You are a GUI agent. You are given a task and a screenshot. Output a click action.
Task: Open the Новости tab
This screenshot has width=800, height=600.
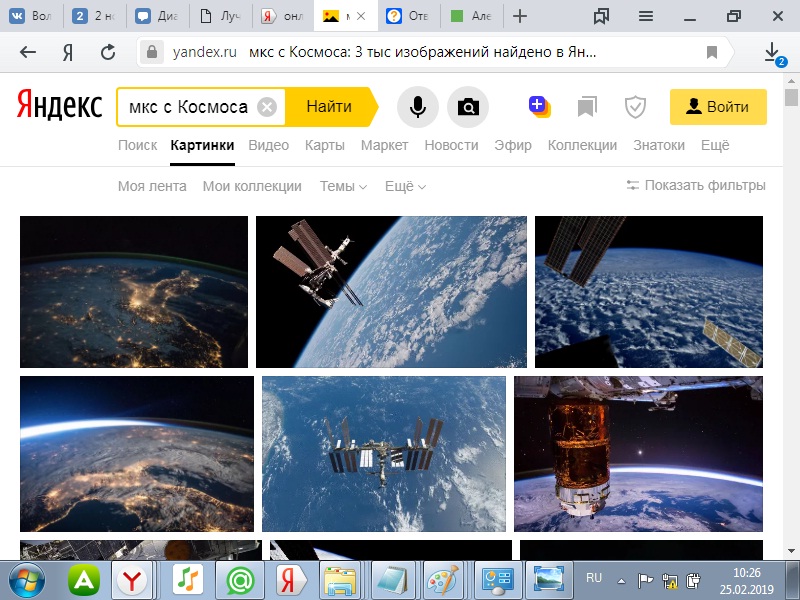[451, 145]
